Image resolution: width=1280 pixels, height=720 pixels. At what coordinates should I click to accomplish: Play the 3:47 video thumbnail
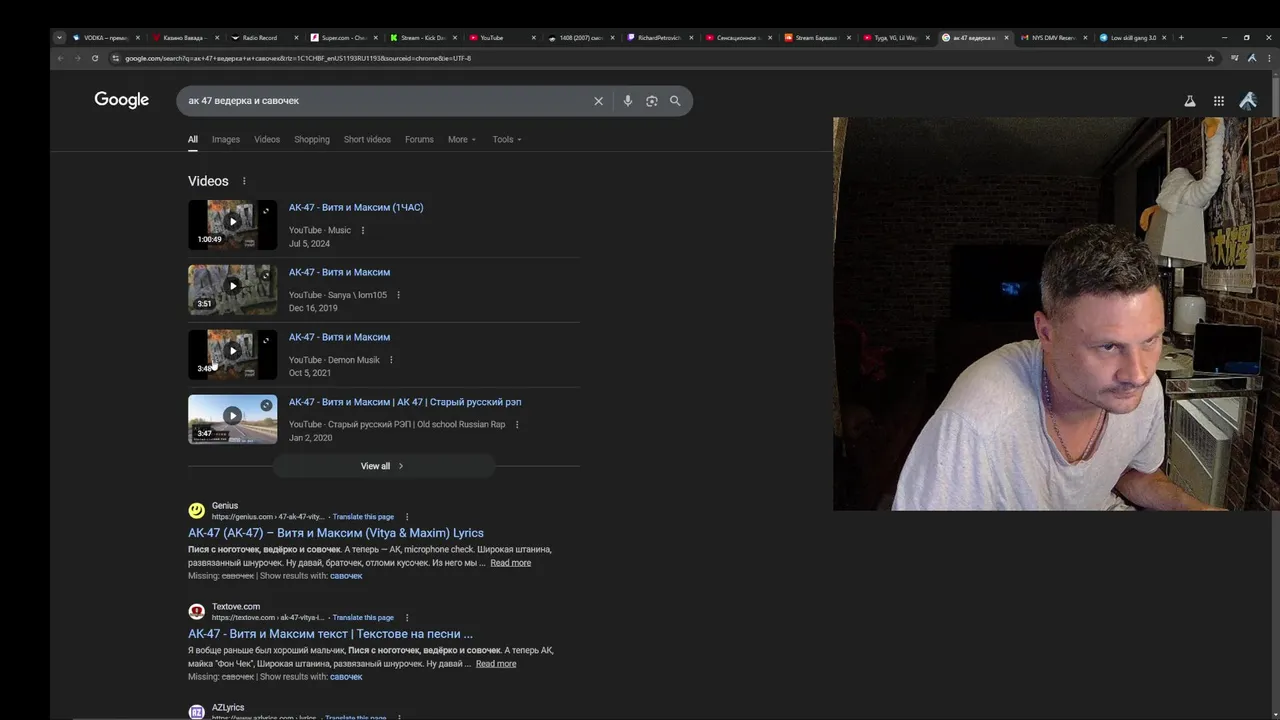pos(232,419)
